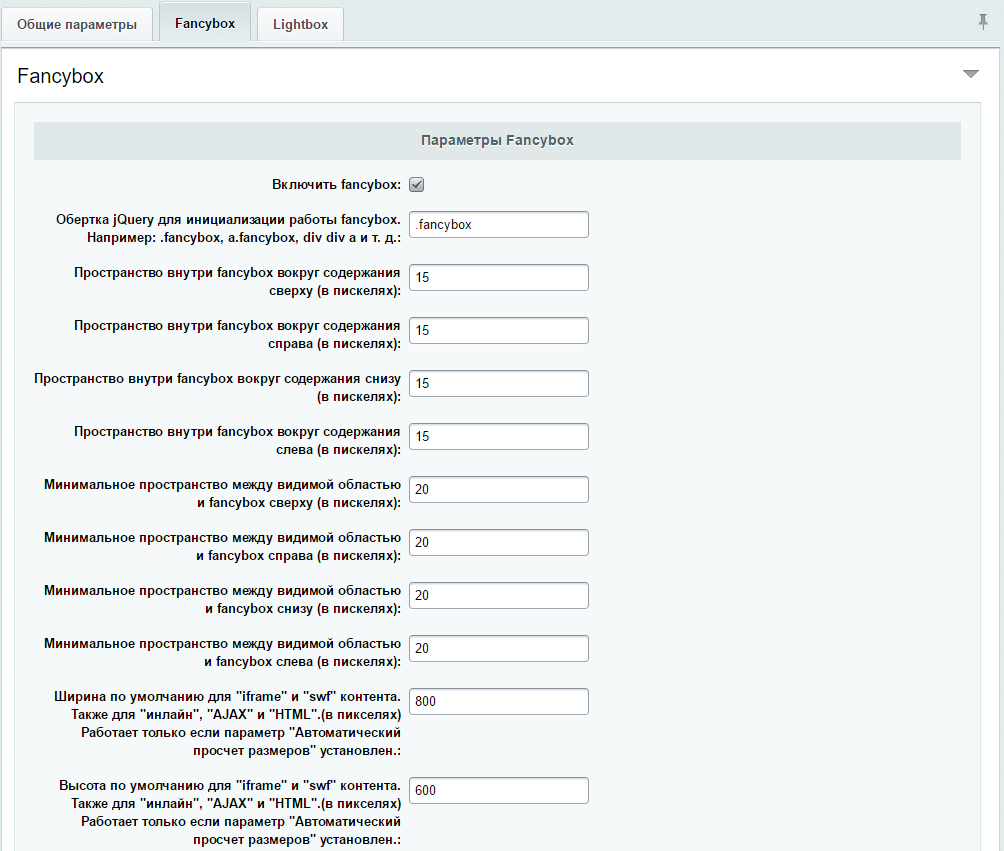The height and width of the screenshot is (851, 1004).
Task: Focus the bottom inner padding field
Action: [499, 384]
